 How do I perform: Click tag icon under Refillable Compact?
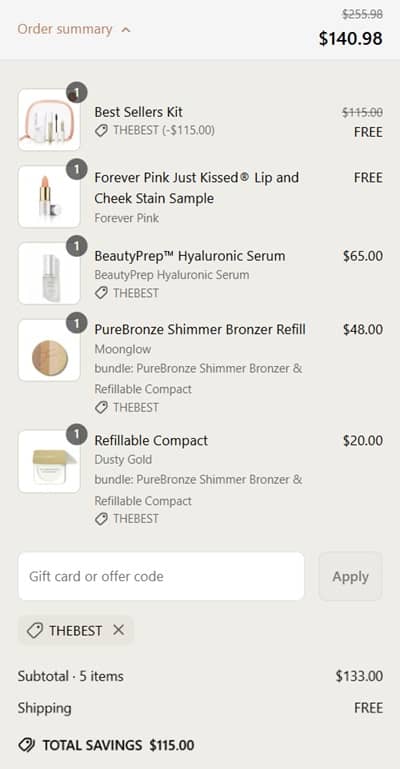coord(101,519)
